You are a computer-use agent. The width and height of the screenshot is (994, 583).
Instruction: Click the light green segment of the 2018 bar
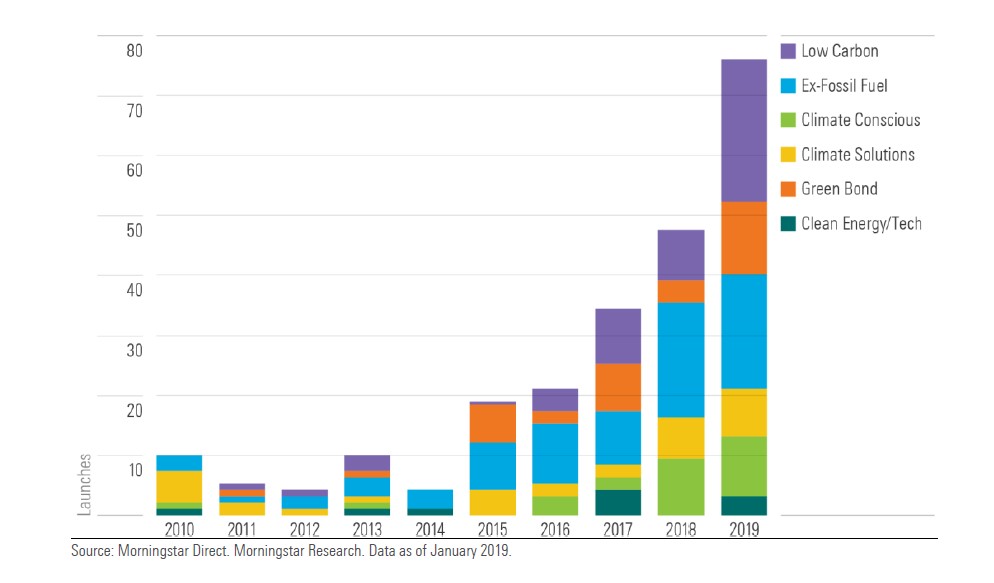coord(679,487)
